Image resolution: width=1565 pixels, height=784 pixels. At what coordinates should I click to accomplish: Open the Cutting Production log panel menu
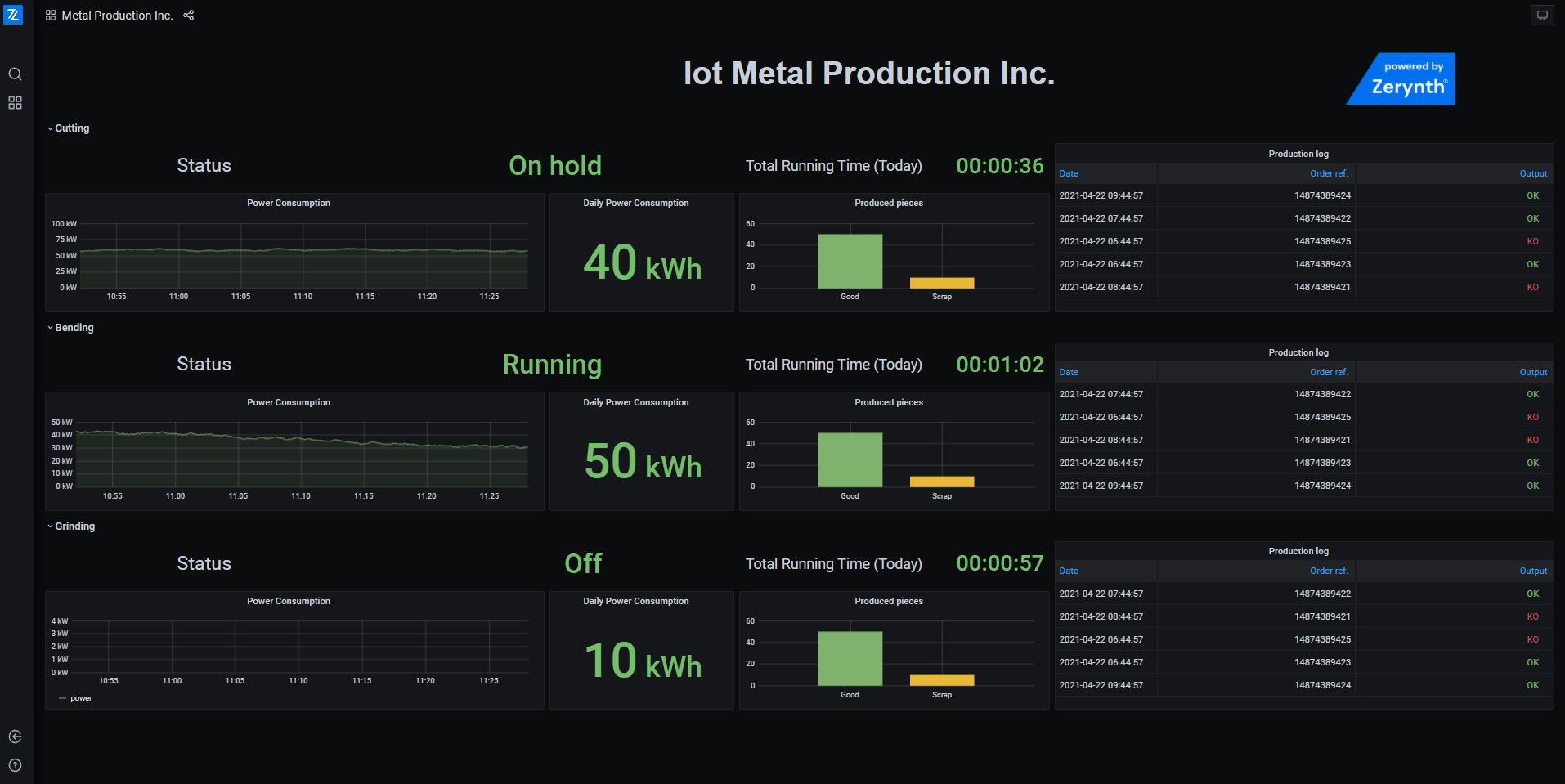(x=1298, y=153)
